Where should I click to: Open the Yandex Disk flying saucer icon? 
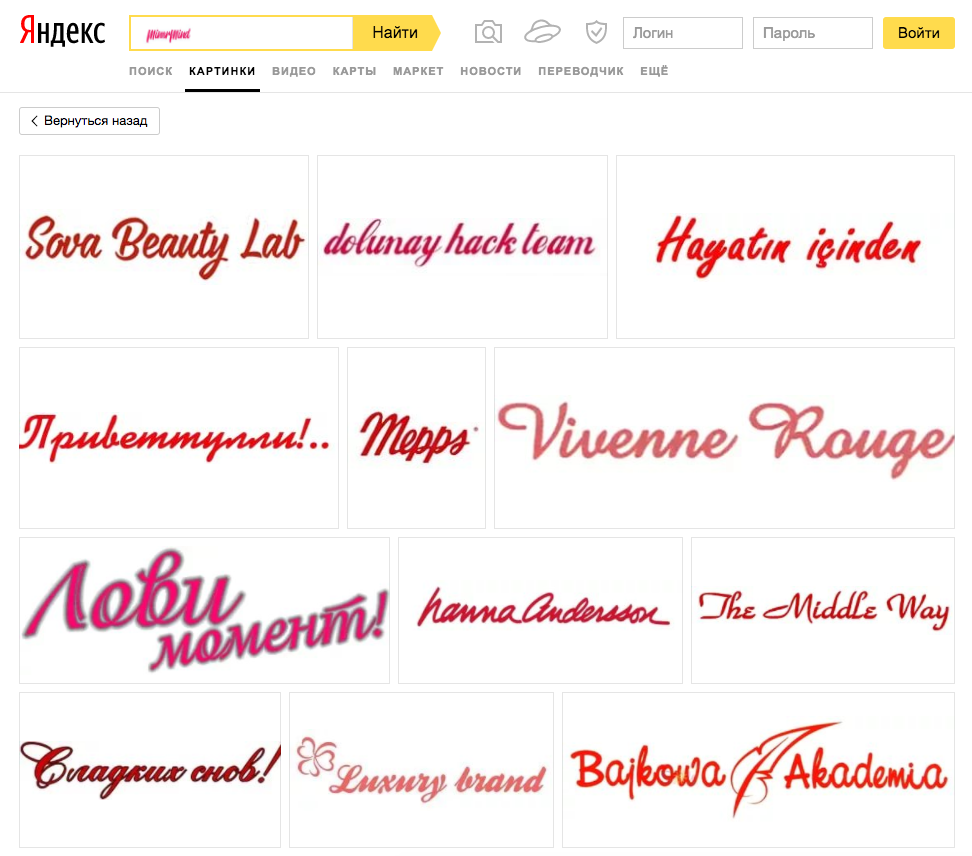point(542,32)
